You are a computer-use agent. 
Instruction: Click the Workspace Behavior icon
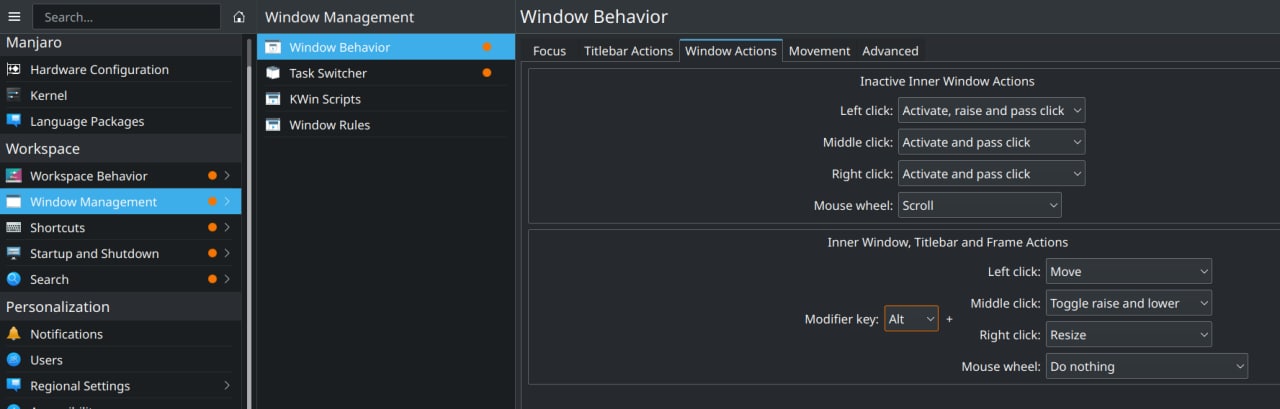13,176
